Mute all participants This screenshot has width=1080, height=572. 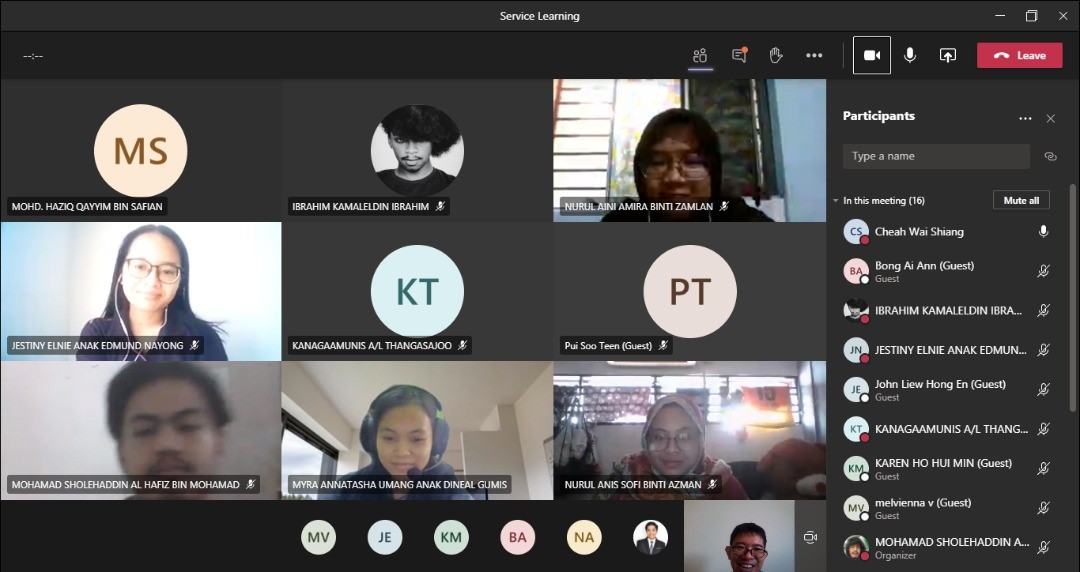pos(1021,201)
